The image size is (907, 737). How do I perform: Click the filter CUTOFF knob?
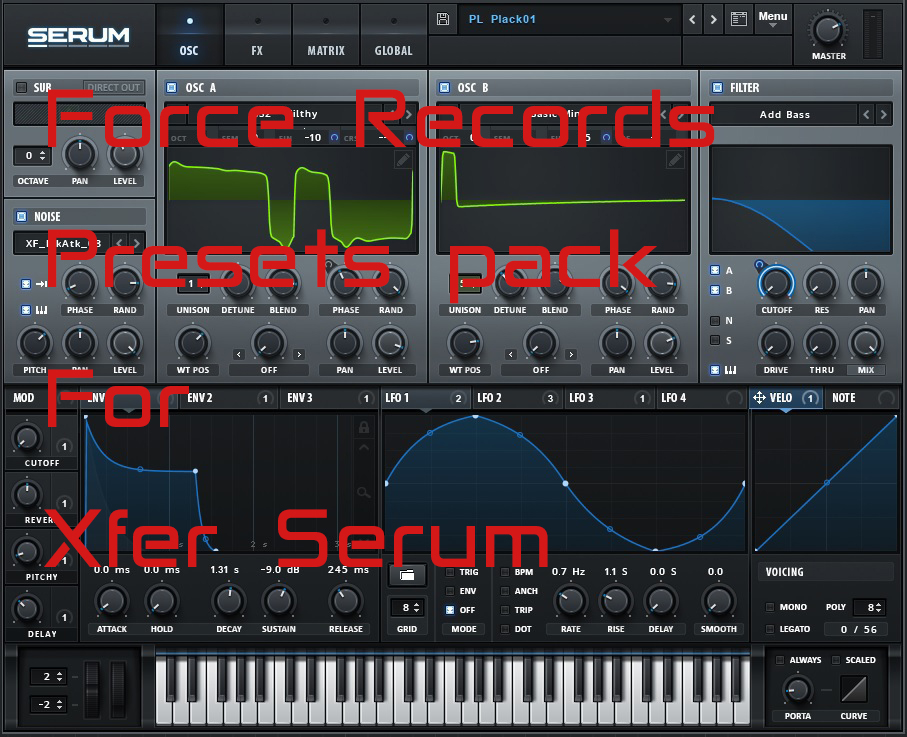[x=775, y=284]
